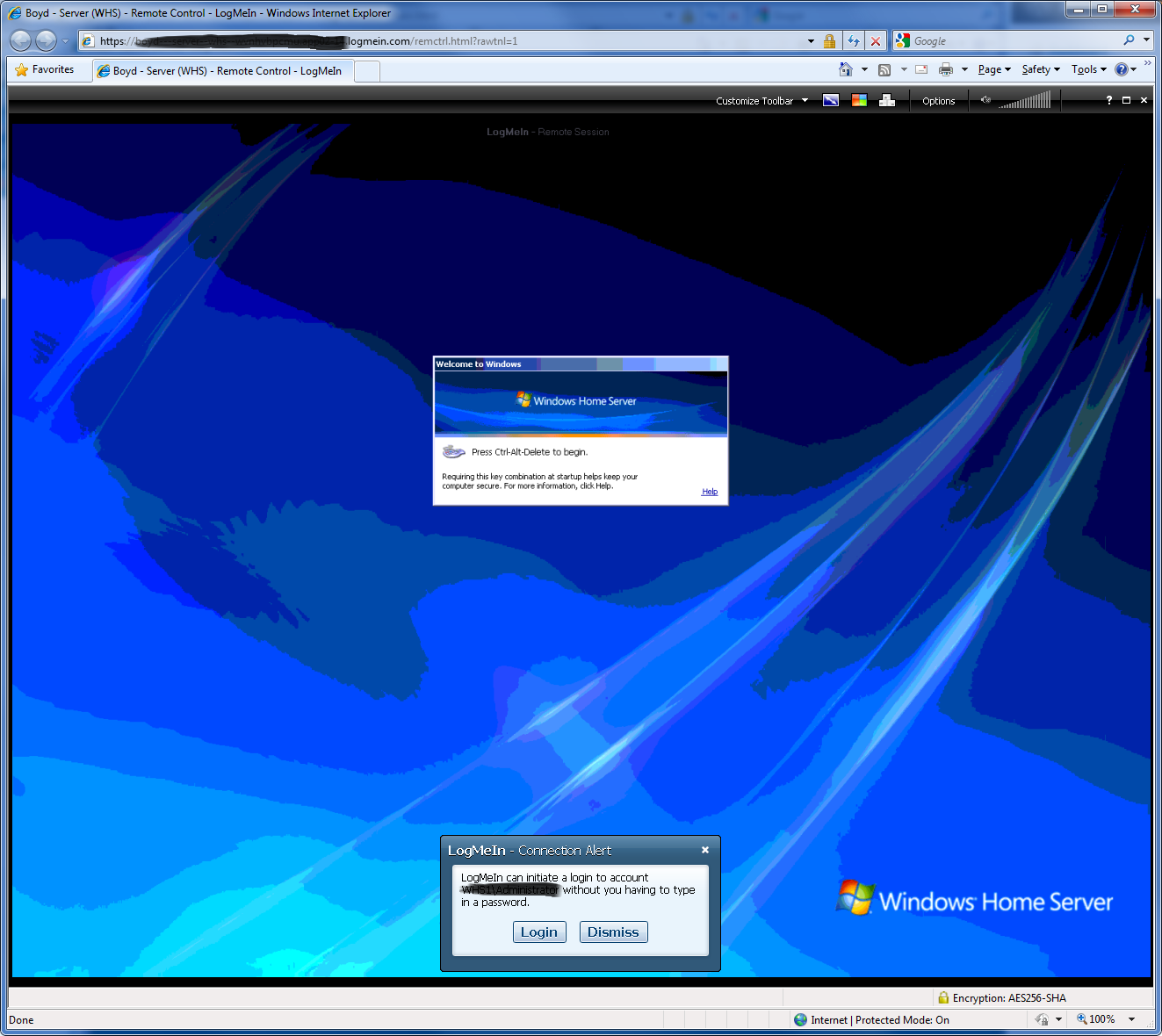The width and height of the screenshot is (1162, 1036).
Task: Open Help link in Welcome to Windows
Action: pos(710,492)
